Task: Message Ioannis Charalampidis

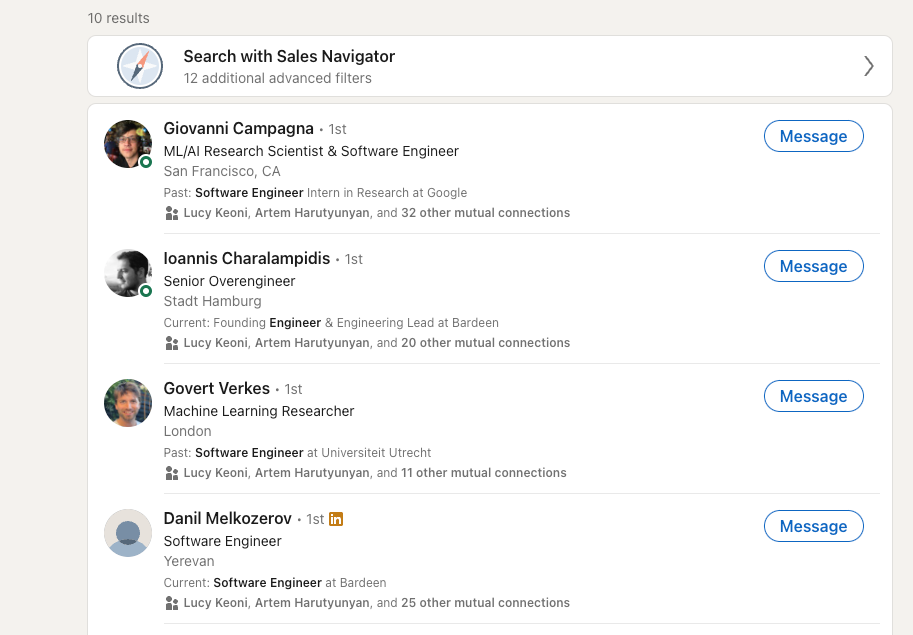Action: 813,266
